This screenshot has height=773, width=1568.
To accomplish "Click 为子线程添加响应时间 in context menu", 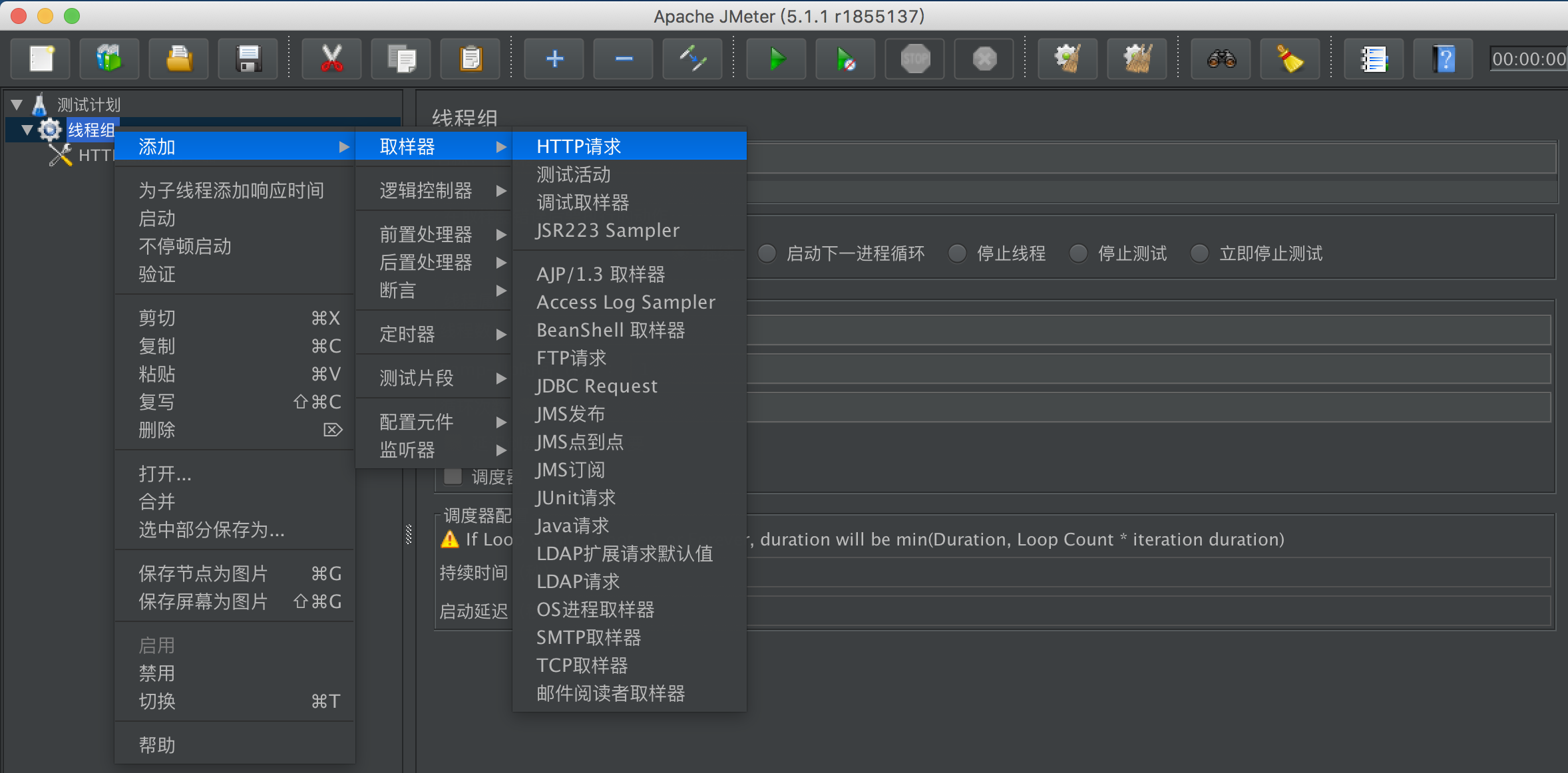I will (235, 191).
